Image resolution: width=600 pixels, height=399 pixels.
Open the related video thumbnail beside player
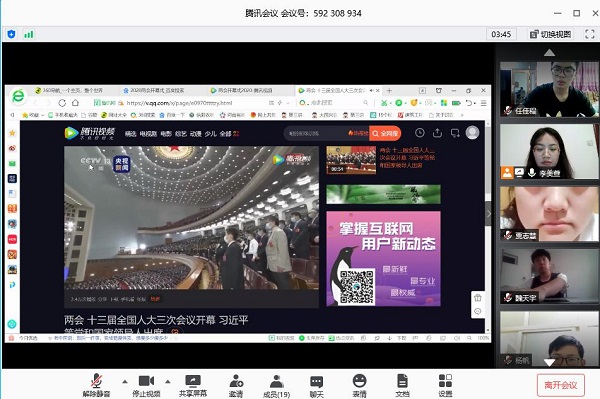pos(351,160)
